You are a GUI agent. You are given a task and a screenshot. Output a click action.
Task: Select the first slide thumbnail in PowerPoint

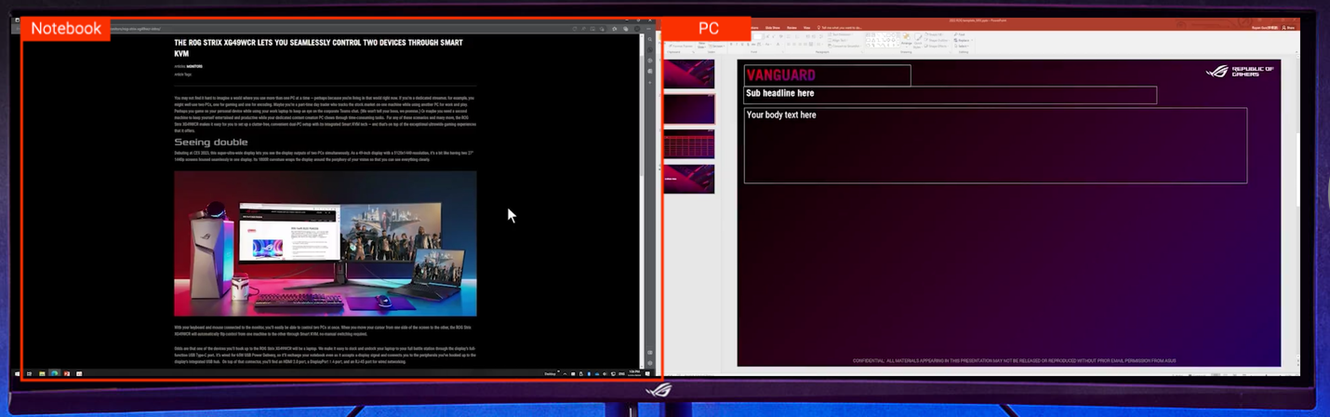(x=688, y=74)
